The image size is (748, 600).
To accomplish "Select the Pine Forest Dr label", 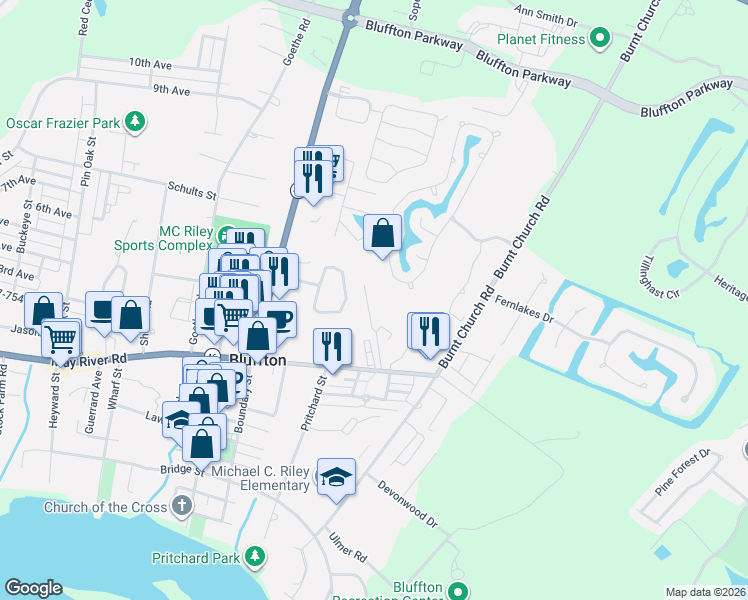I will click(683, 472).
